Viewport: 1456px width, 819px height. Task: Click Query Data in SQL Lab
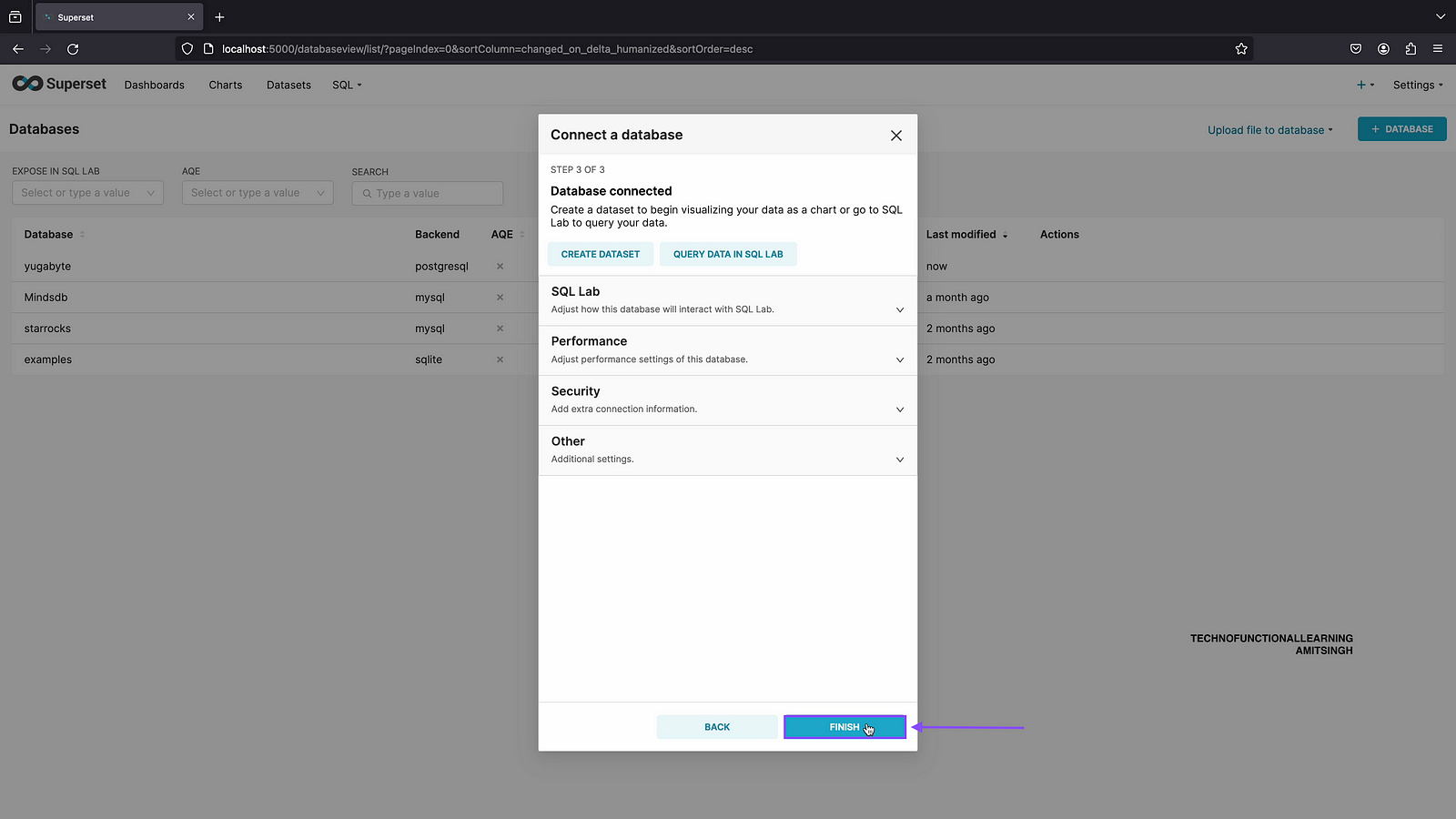click(x=728, y=255)
